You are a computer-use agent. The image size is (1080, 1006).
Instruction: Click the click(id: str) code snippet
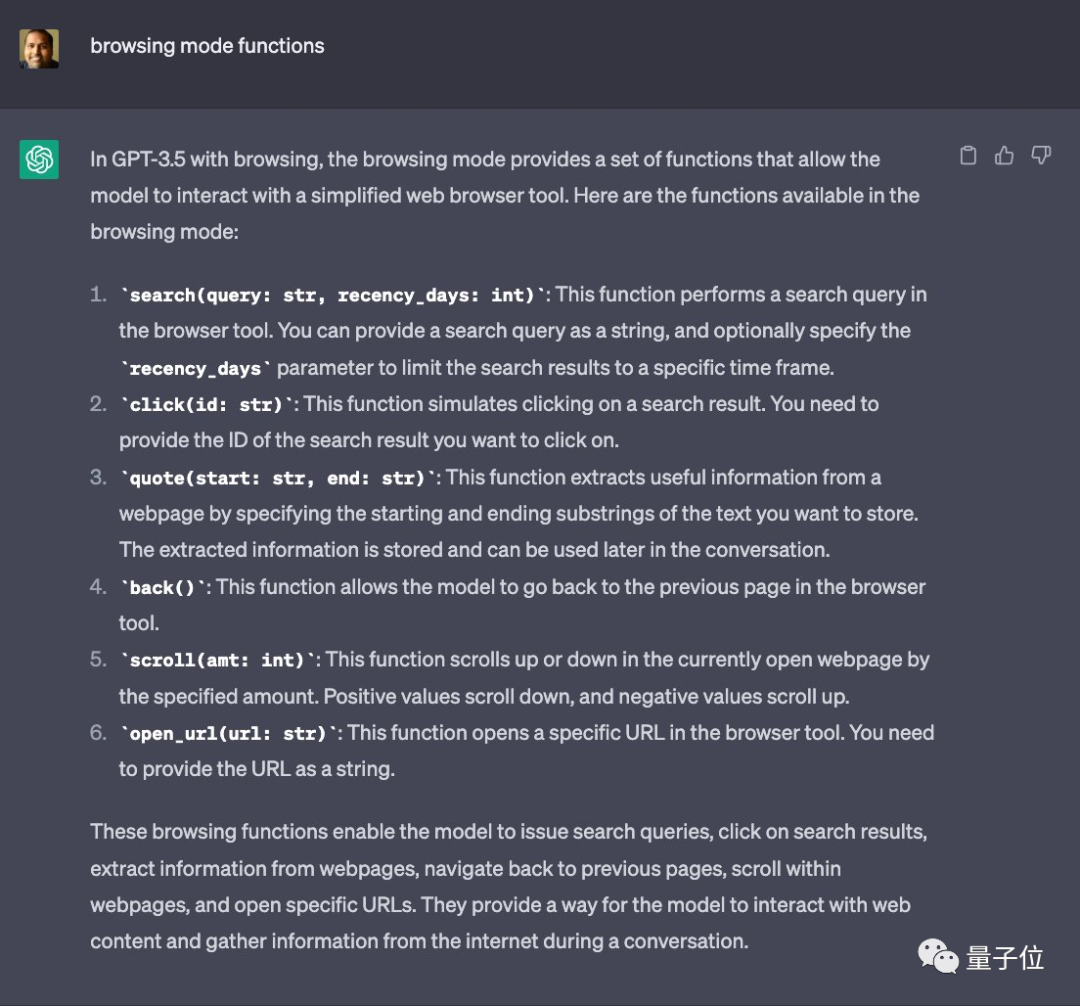[208, 405]
